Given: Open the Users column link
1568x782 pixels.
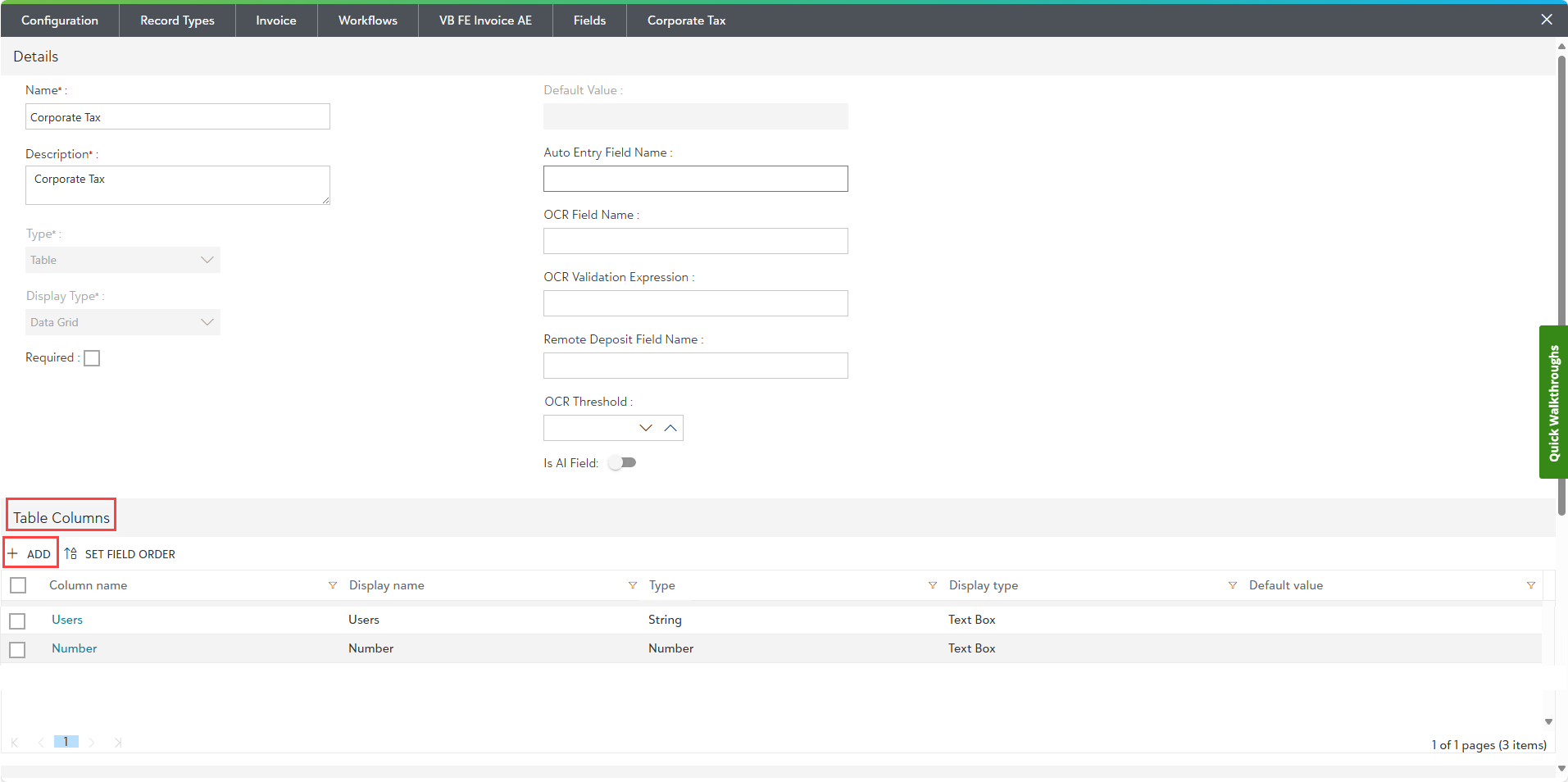Looking at the screenshot, I should (67, 620).
